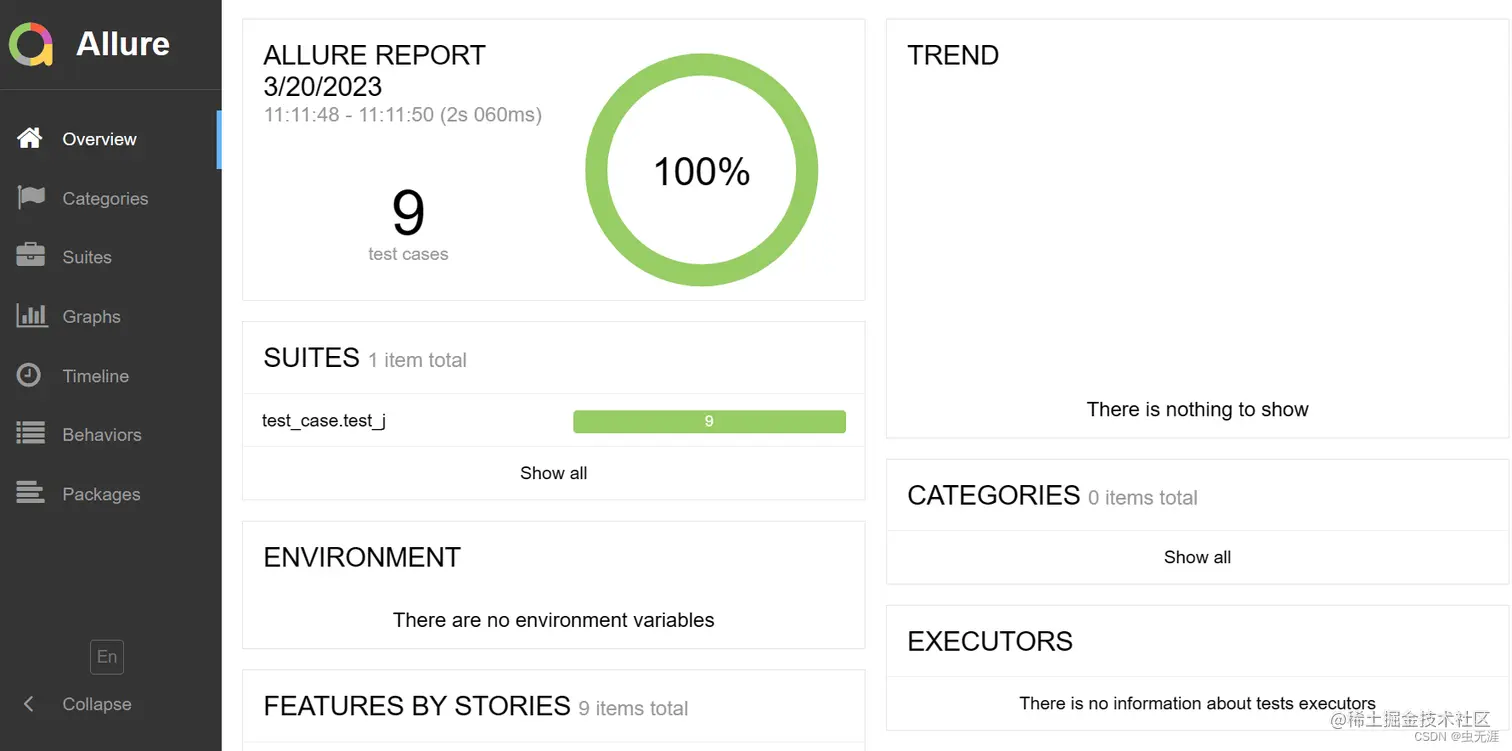Click the Behaviors list icon

[31, 433]
